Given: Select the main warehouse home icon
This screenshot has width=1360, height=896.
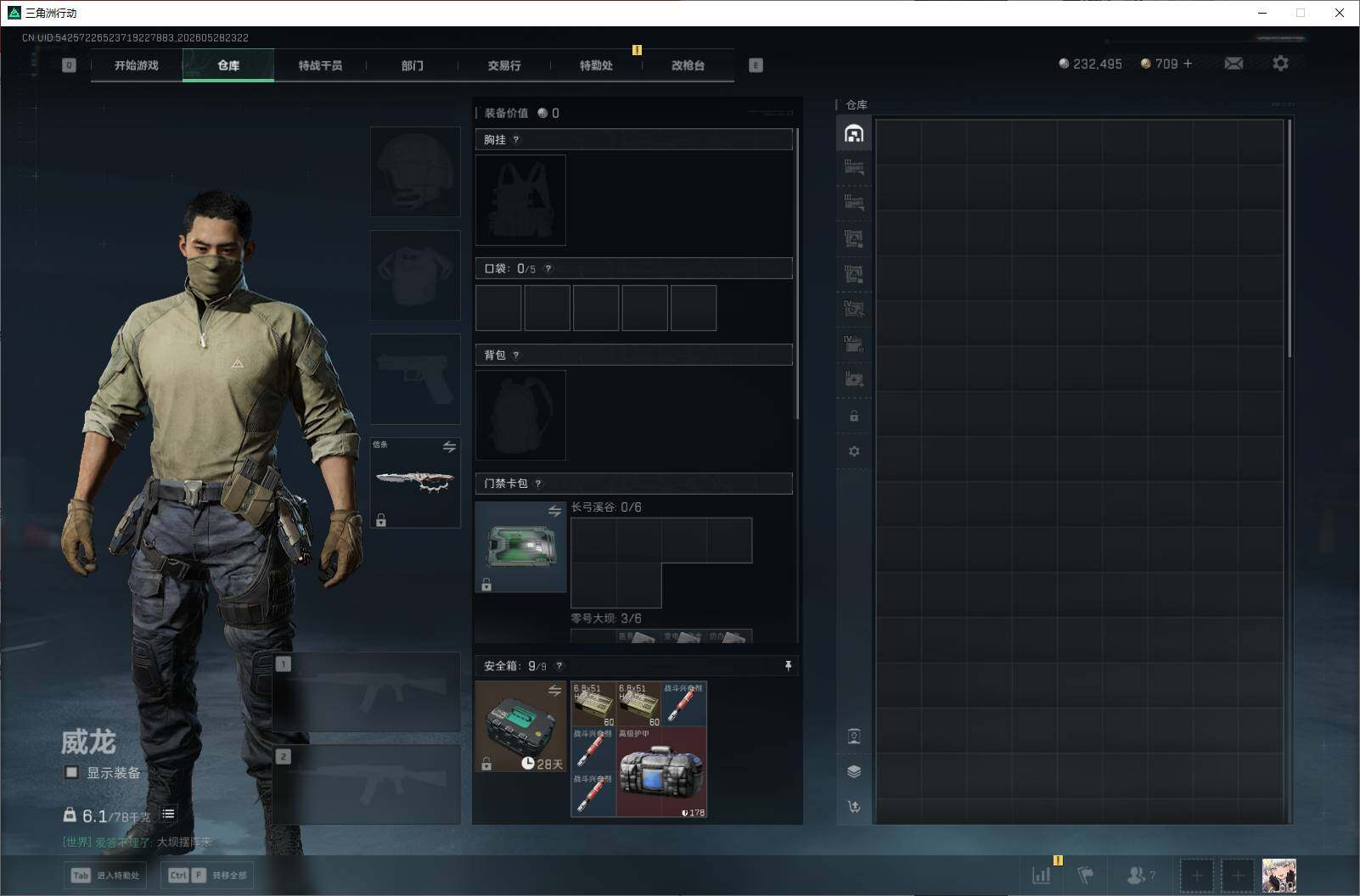Looking at the screenshot, I should click(x=854, y=133).
